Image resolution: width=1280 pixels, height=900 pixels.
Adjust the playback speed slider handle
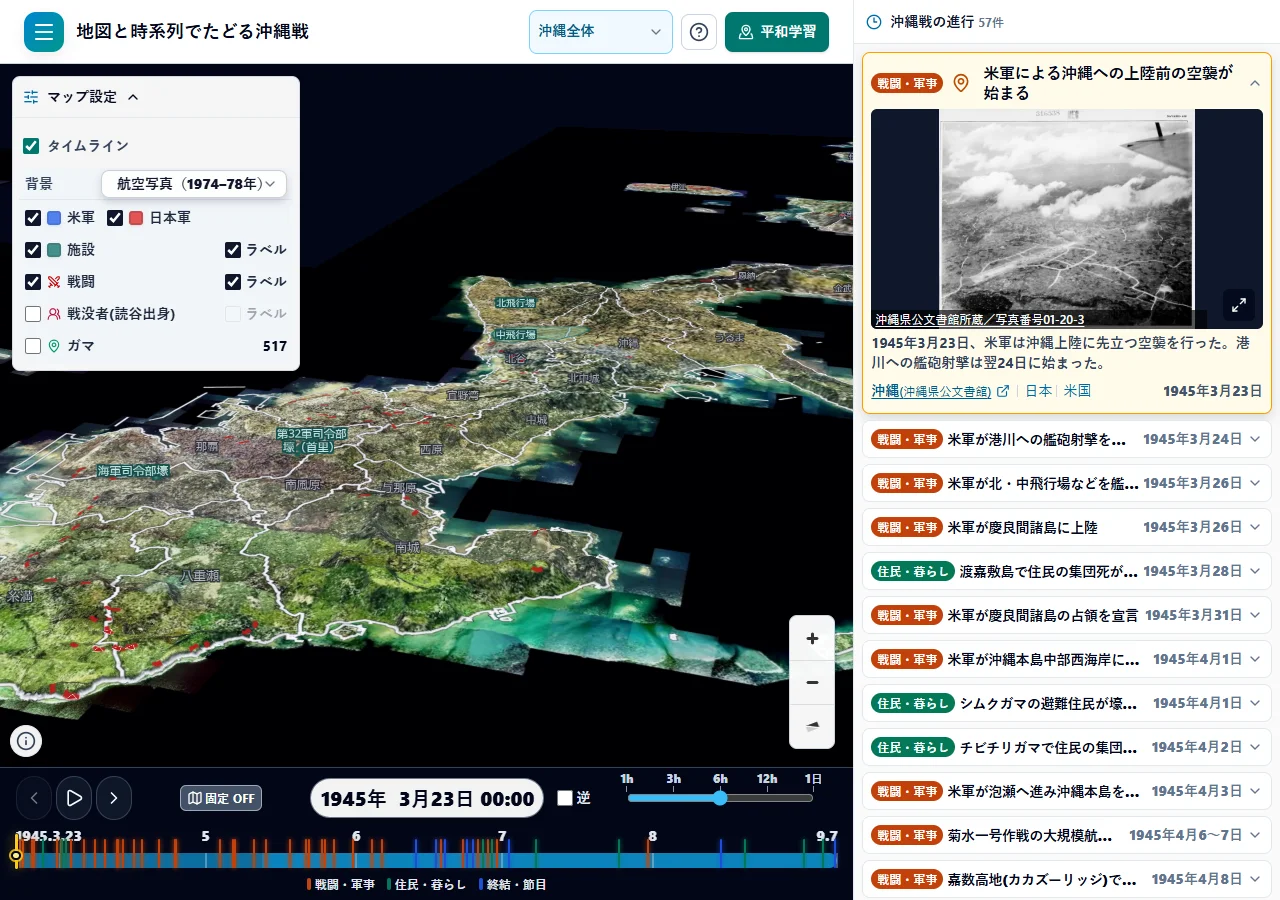[x=720, y=798]
